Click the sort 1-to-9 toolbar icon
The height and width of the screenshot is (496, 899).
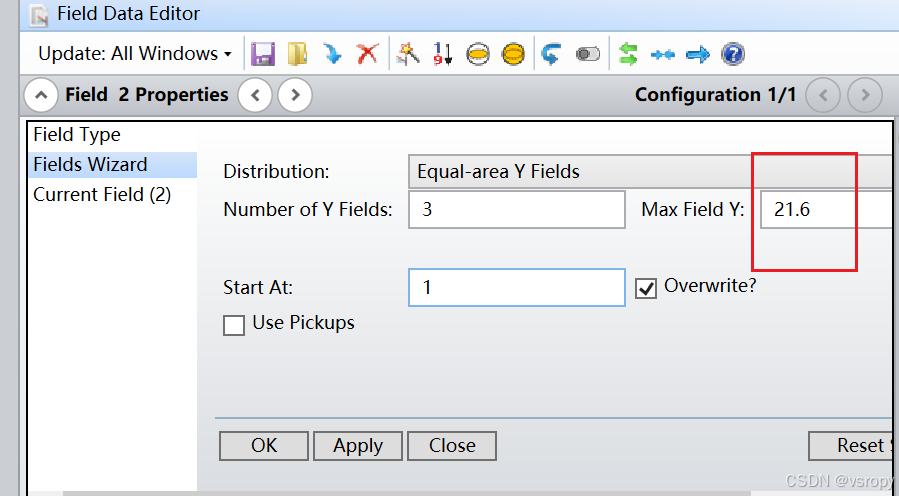(x=442, y=54)
